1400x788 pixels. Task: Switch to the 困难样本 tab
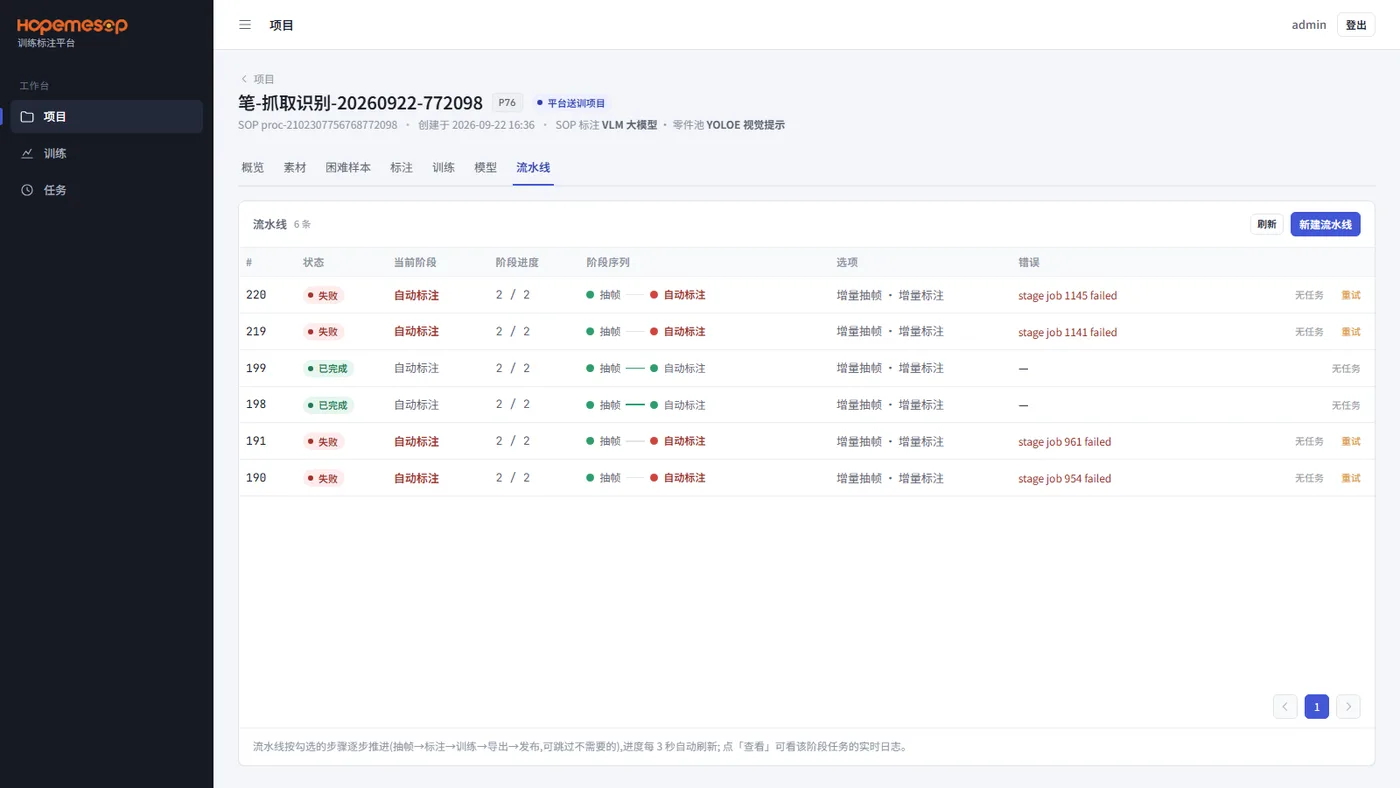(x=348, y=168)
